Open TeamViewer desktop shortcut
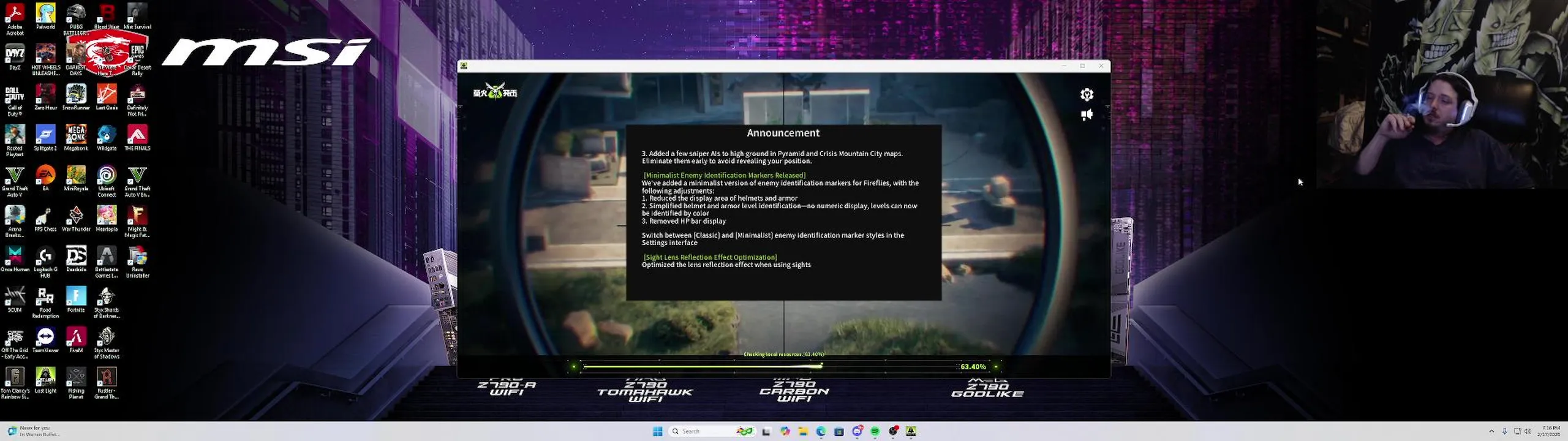This screenshot has width=1568, height=441. 45,339
